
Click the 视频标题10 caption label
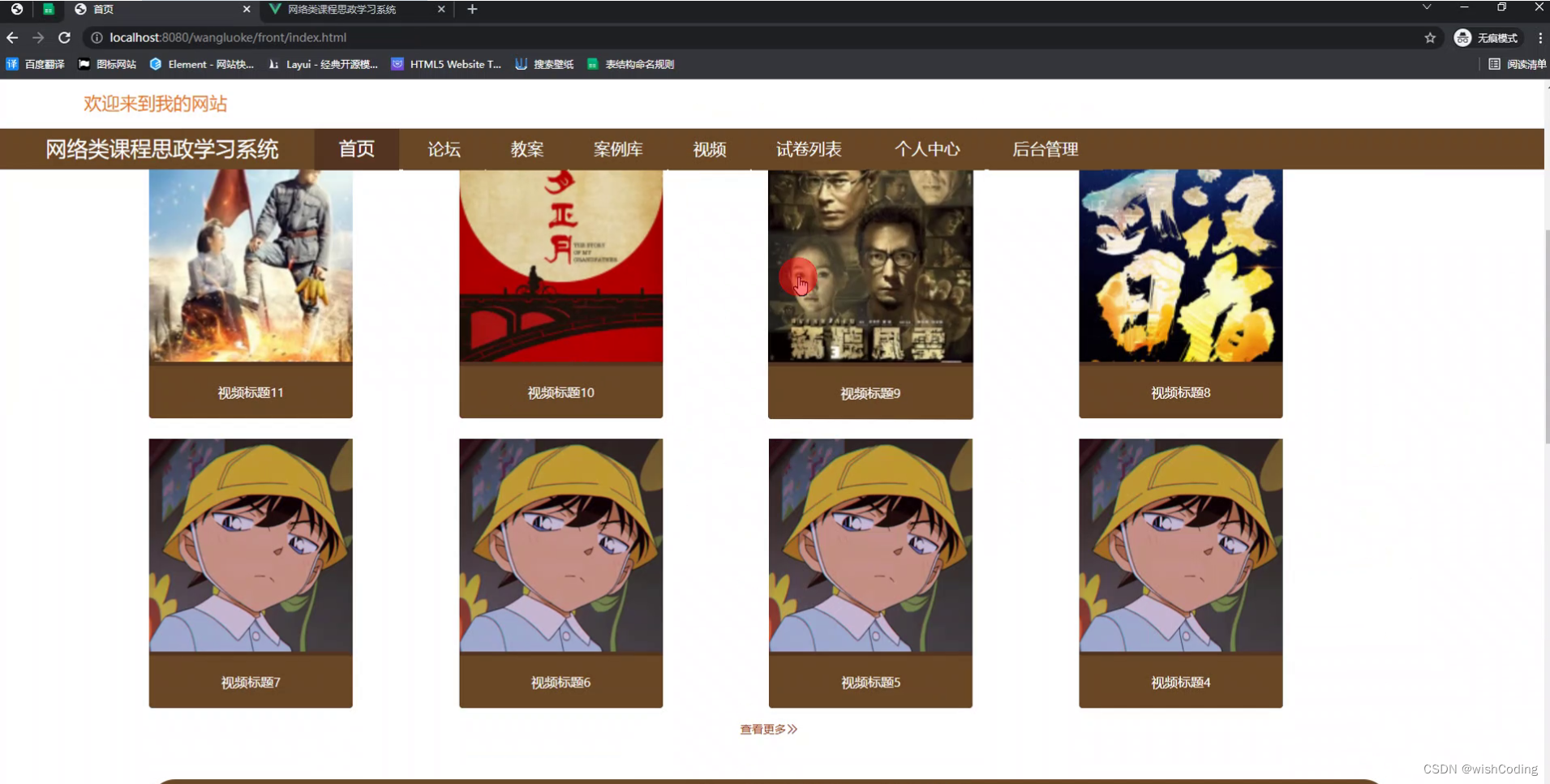coord(560,392)
